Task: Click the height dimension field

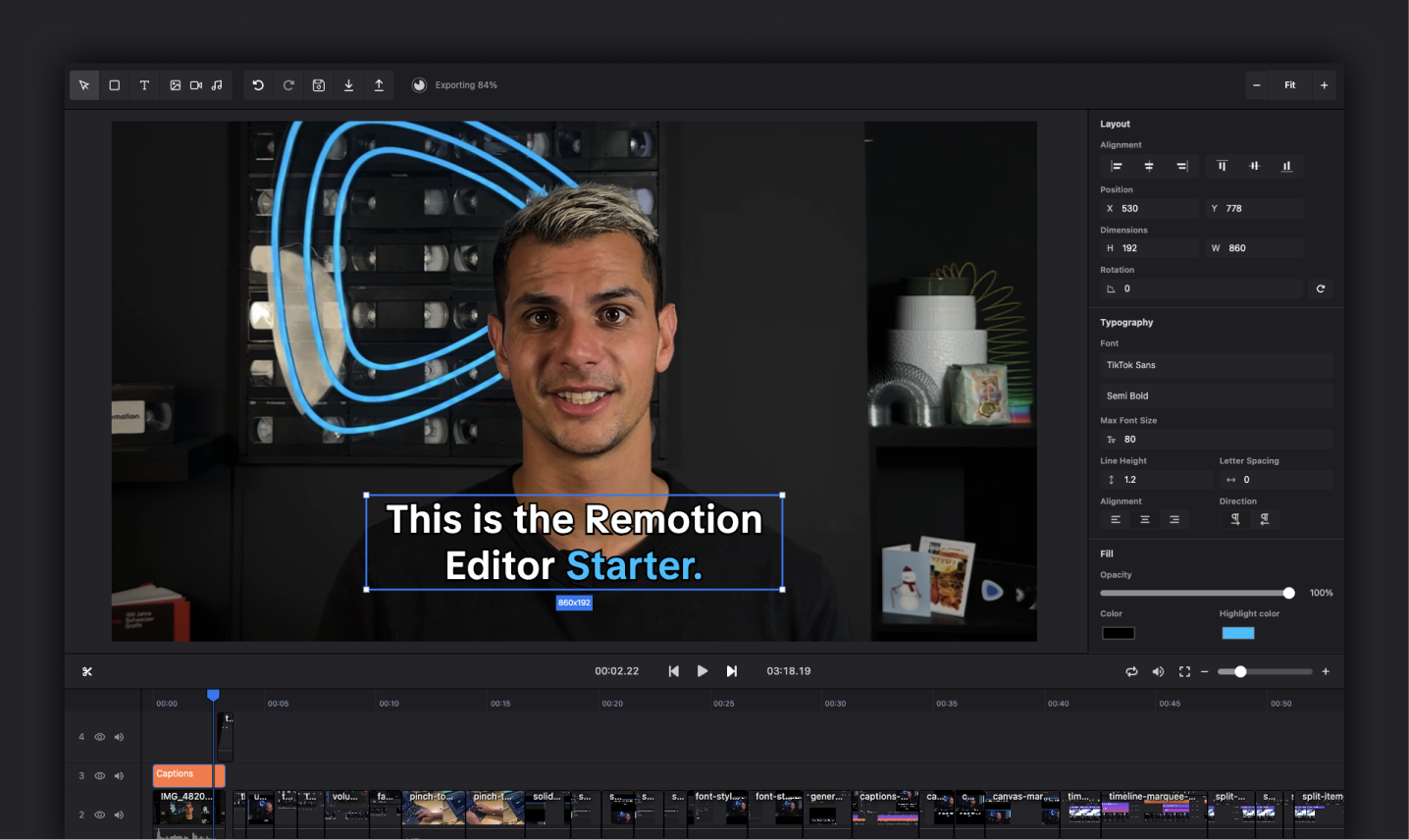Action: point(1149,248)
